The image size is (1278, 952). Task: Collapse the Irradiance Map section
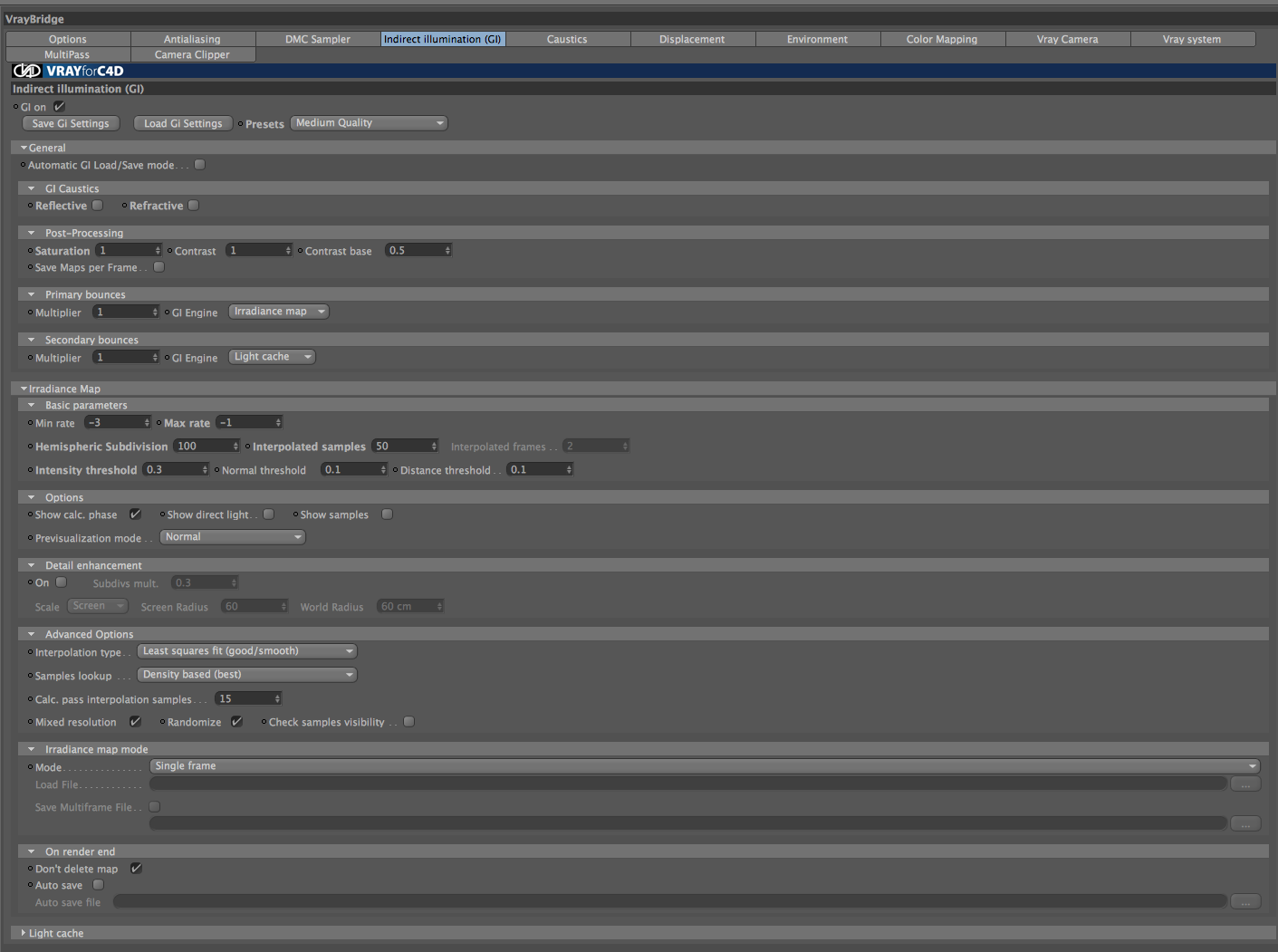coord(24,389)
